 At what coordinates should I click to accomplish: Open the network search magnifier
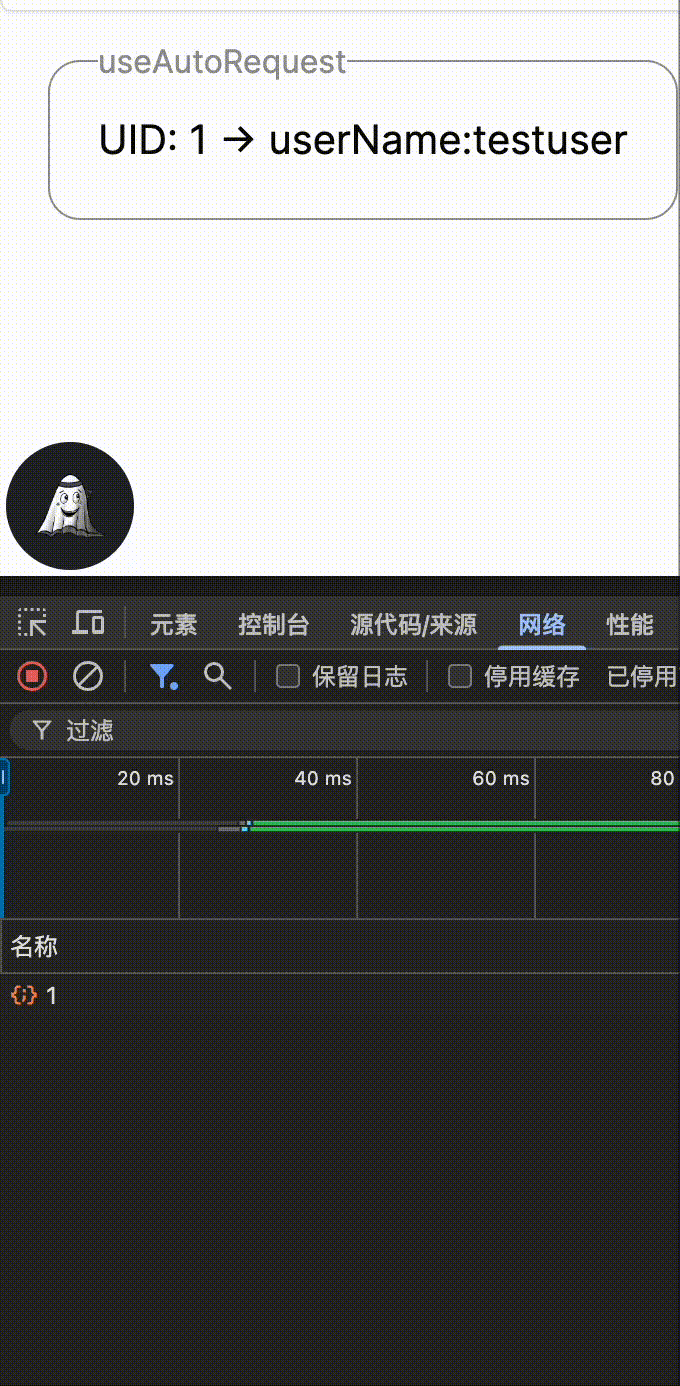point(217,677)
